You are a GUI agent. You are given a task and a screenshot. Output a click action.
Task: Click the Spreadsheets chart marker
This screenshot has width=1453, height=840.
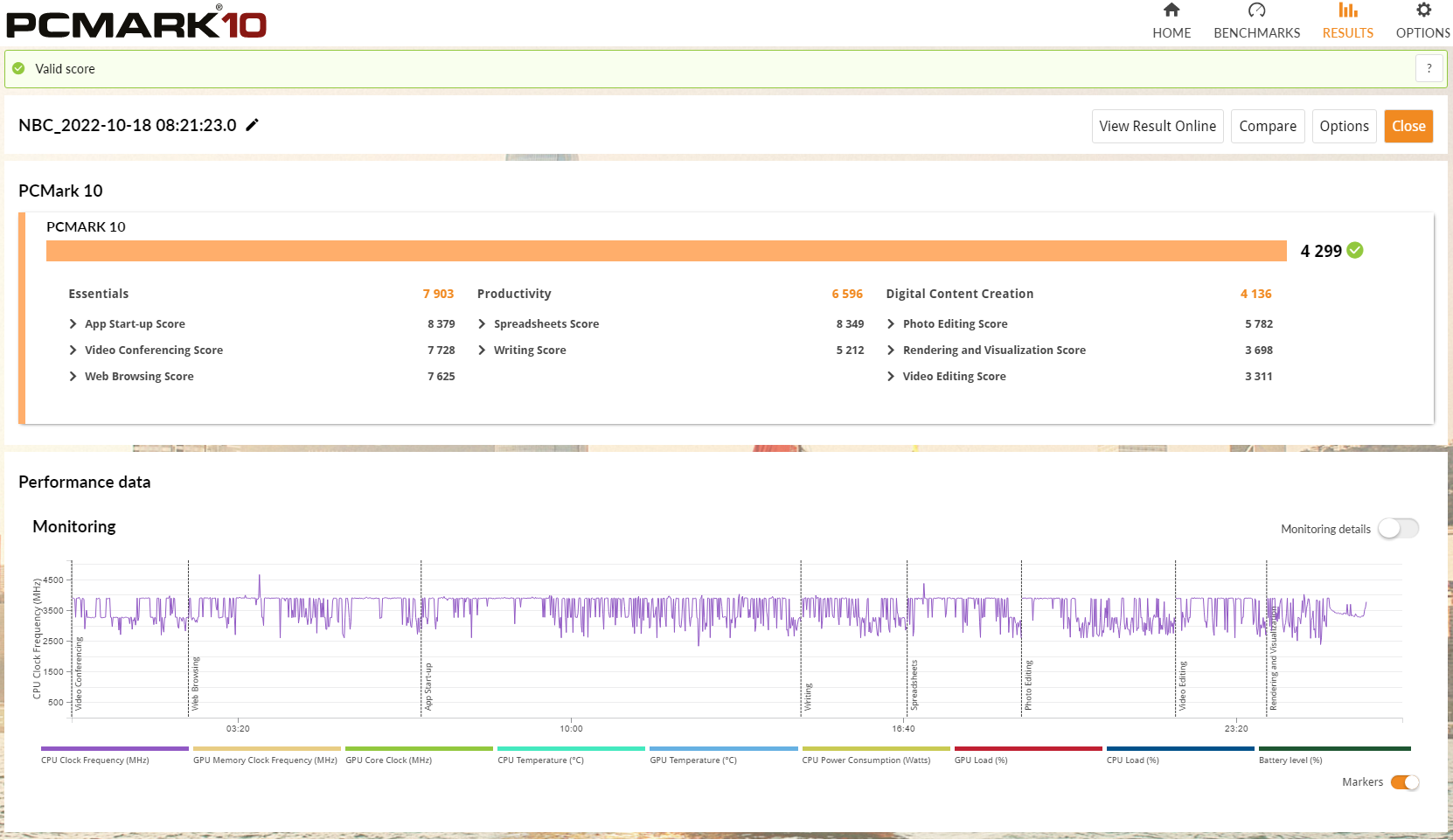(914, 684)
